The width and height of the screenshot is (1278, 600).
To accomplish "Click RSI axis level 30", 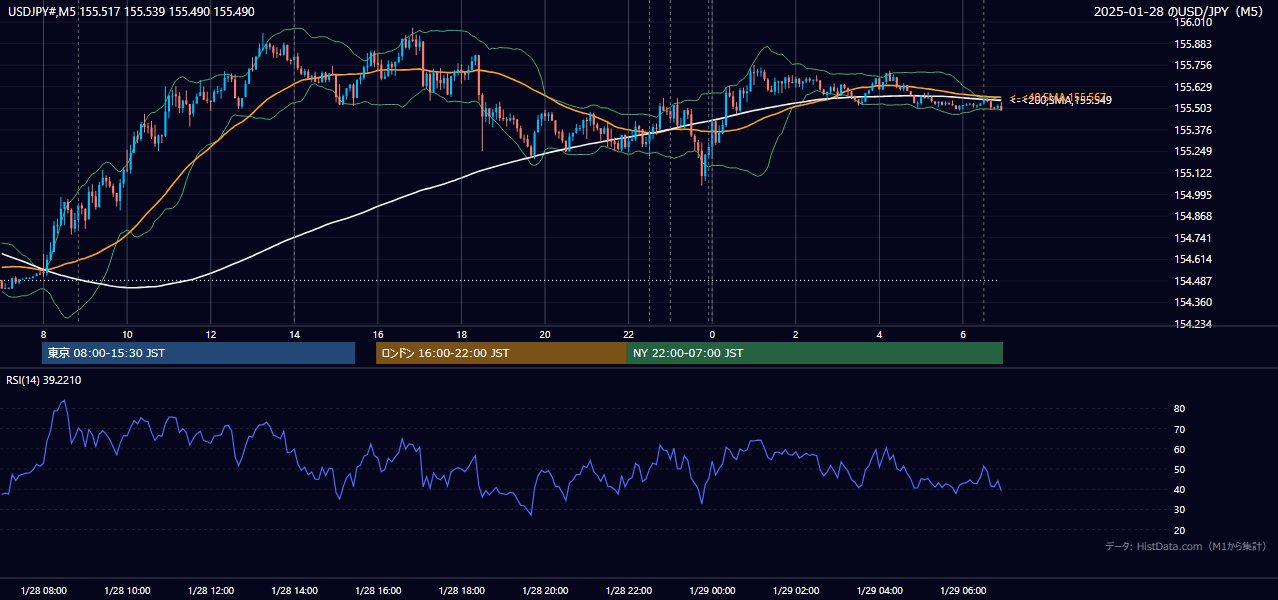I will [1180, 510].
